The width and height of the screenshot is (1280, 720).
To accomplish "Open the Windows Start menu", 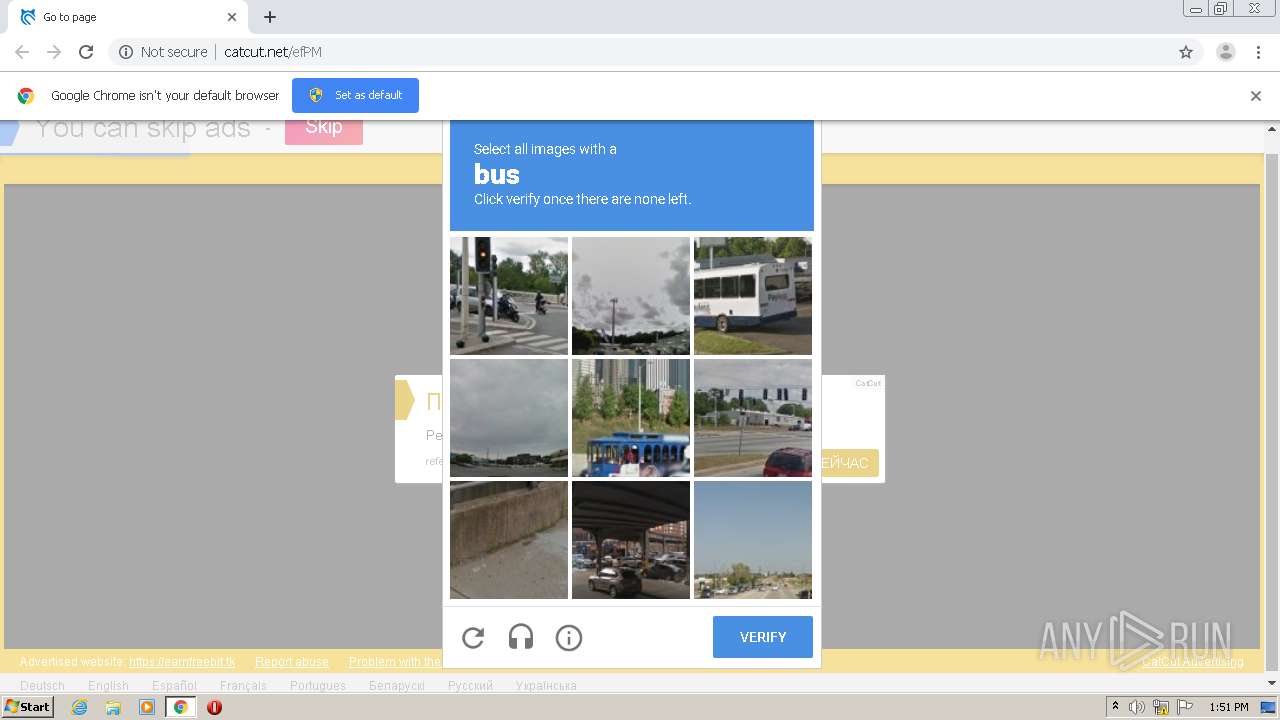I will click(28, 707).
